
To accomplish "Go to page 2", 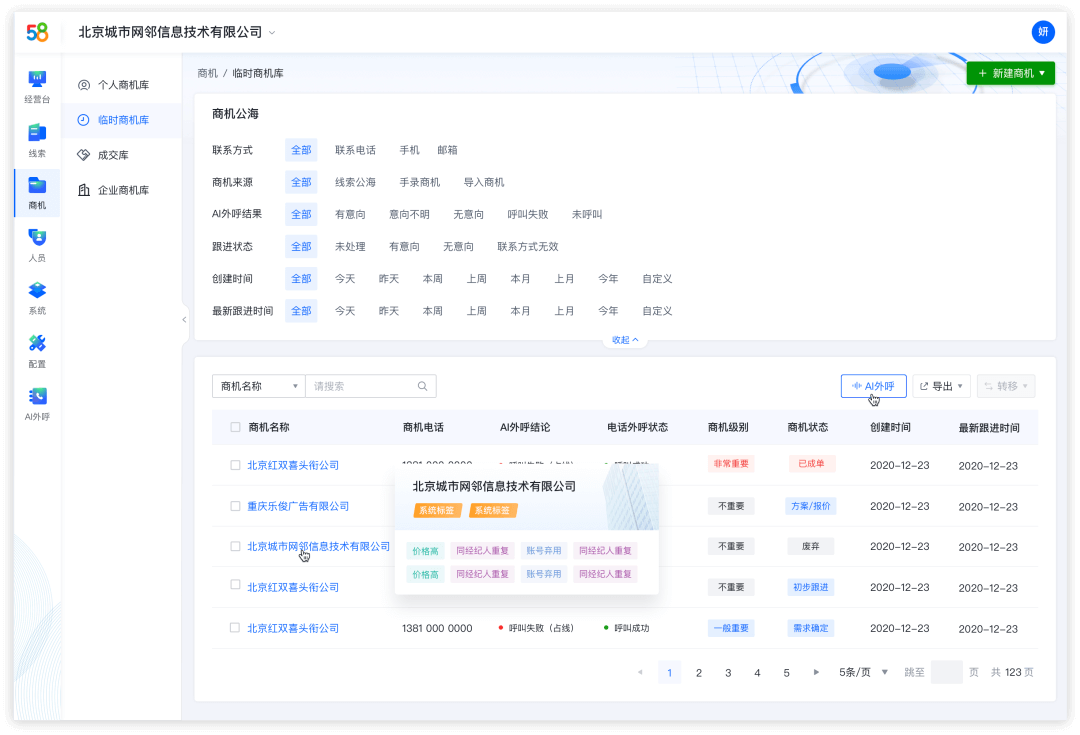I will click(698, 672).
